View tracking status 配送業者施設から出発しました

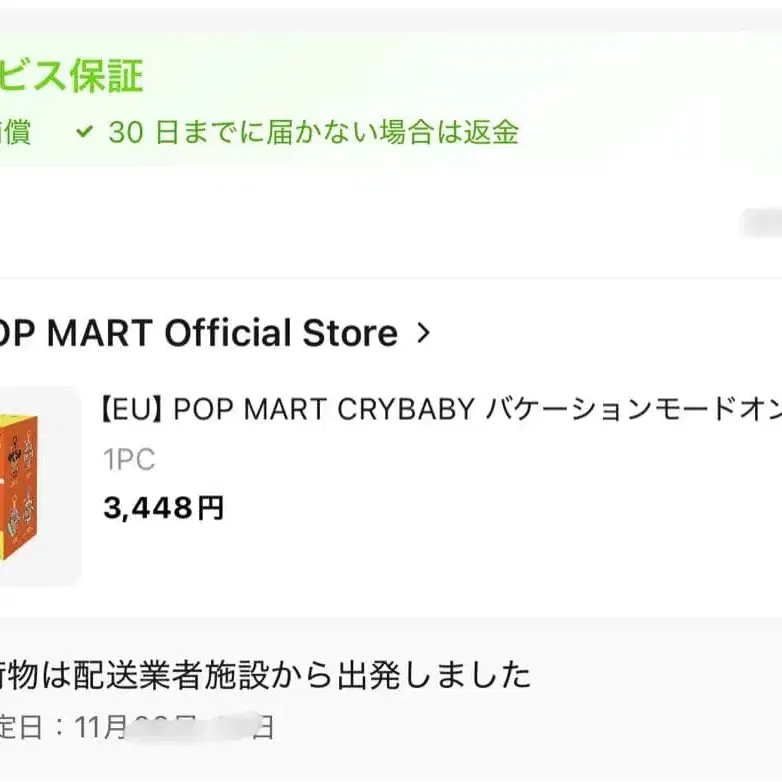click(x=265, y=676)
